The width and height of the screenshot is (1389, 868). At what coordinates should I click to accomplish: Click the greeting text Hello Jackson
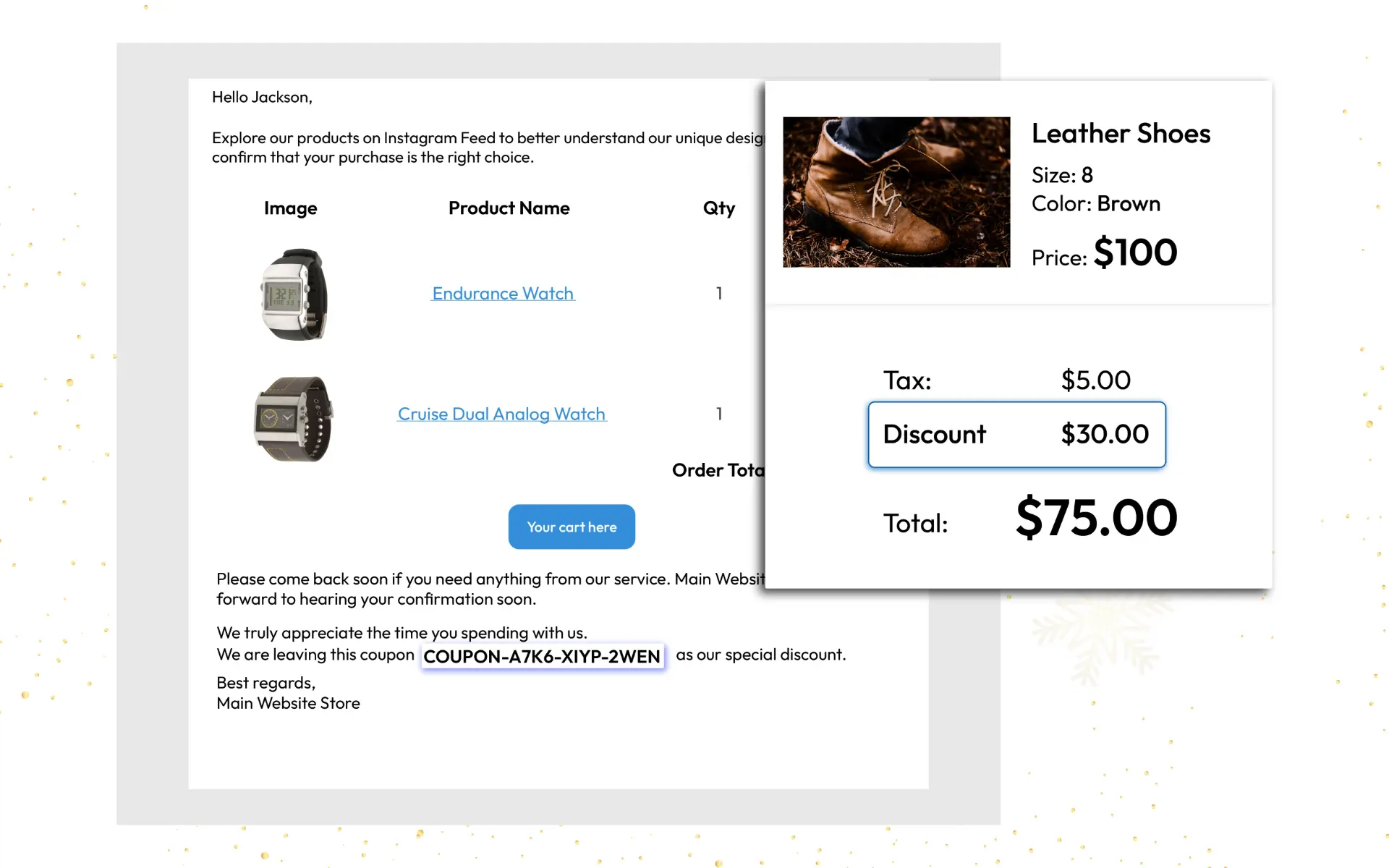pos(261,97)
